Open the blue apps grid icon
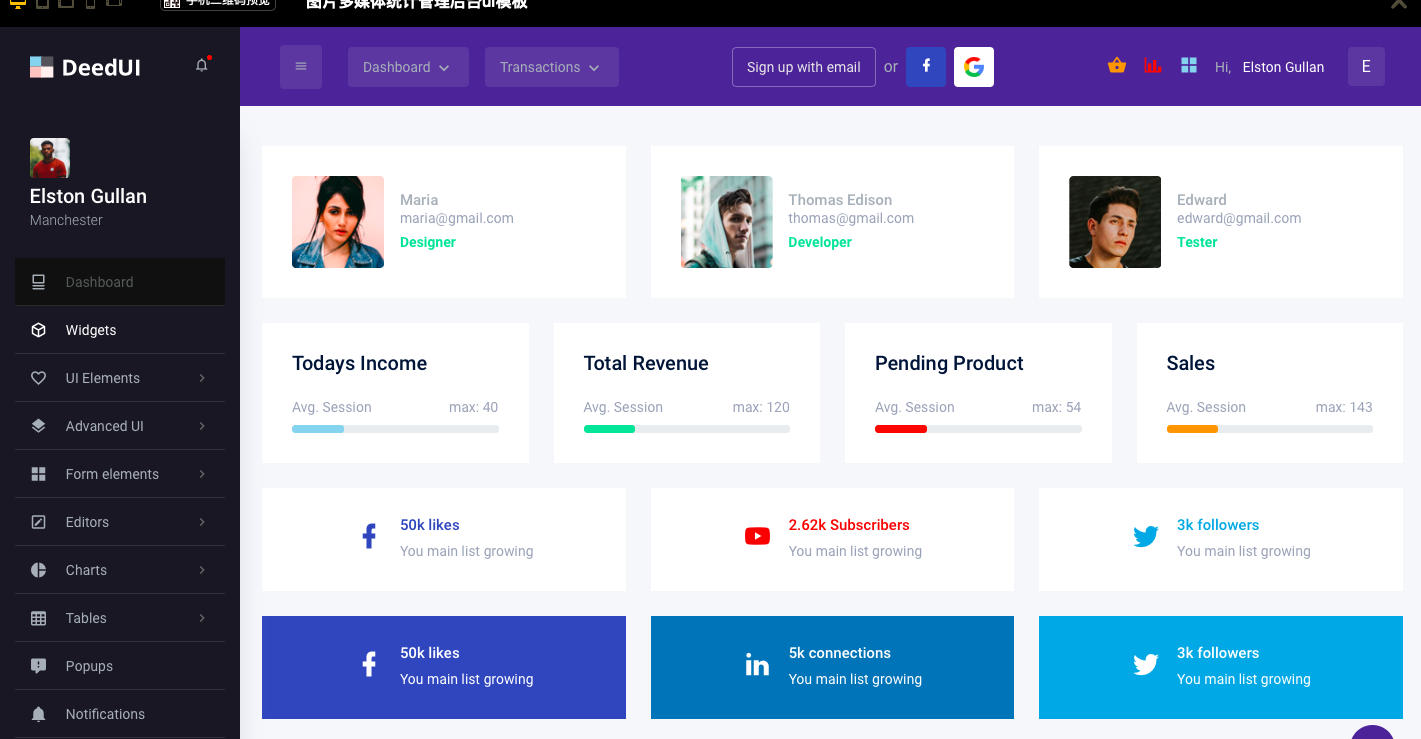Viewport: 1421px width, 739px height. (1189, 66)
